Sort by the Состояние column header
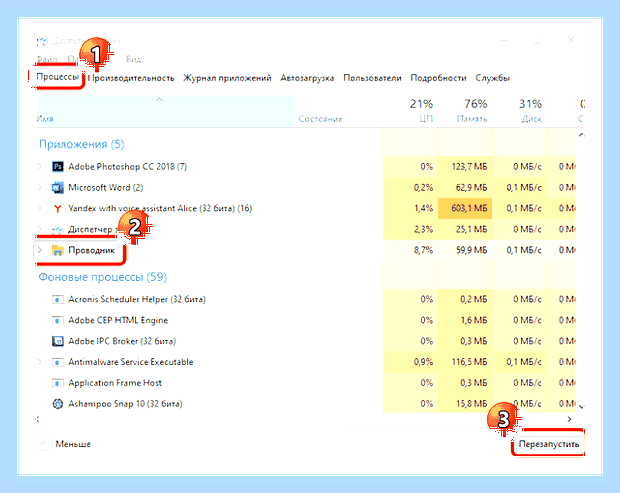 pyautogui.click(x=321, y=119)
